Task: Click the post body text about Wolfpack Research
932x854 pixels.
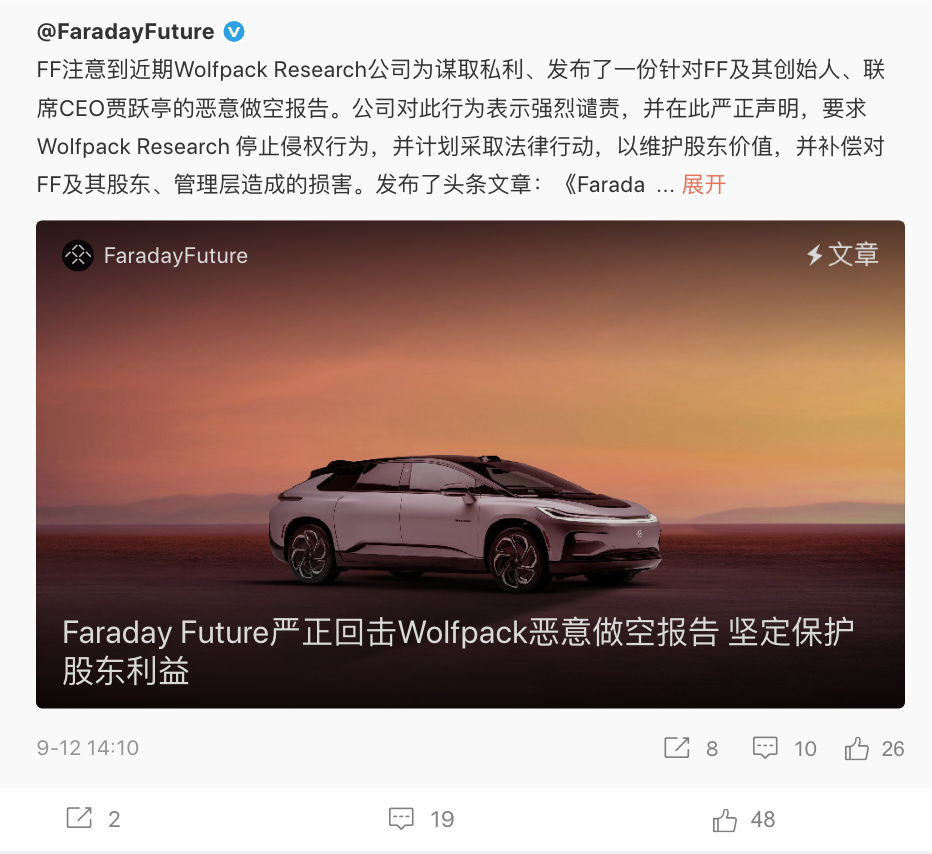Action: coord(461,127)
